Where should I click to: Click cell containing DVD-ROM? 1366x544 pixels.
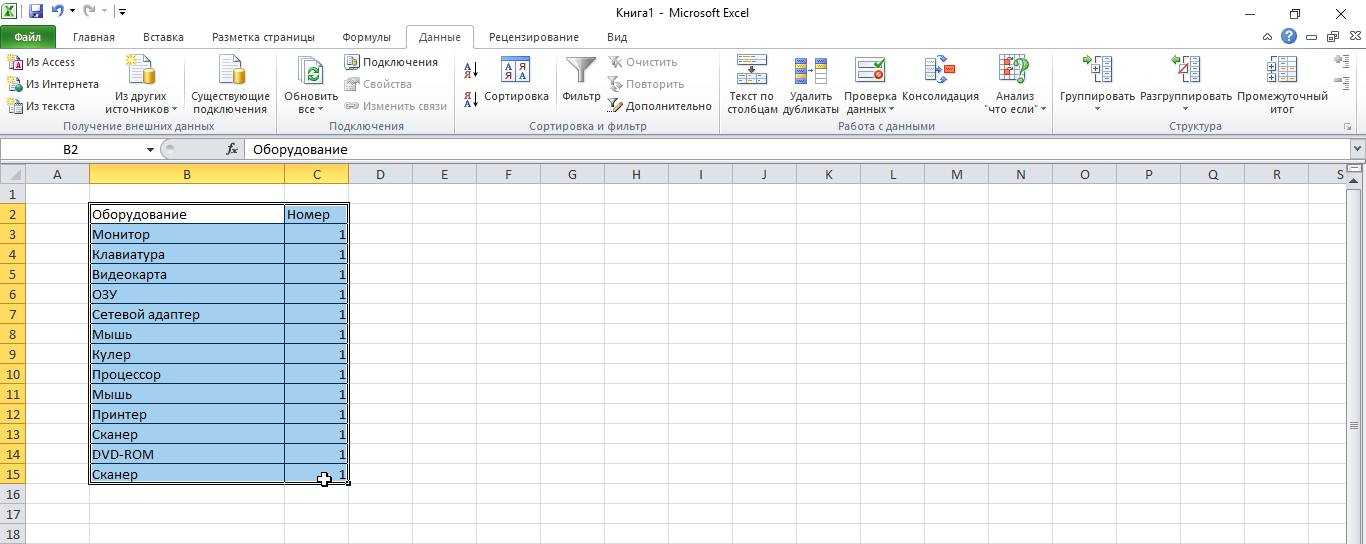click(x=187, y=454)
